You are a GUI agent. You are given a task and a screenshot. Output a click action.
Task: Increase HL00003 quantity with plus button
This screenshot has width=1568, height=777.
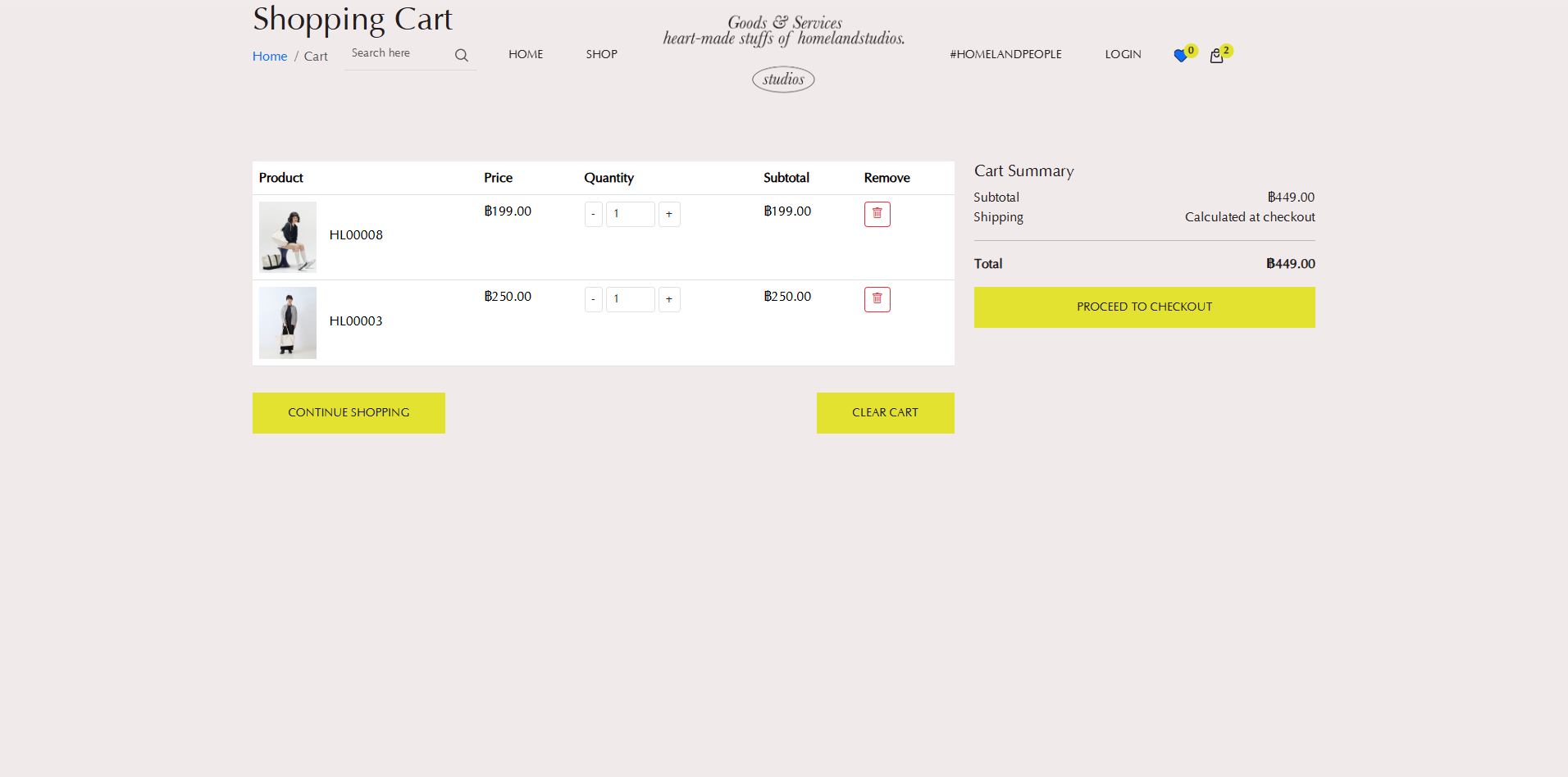[669, 299]
